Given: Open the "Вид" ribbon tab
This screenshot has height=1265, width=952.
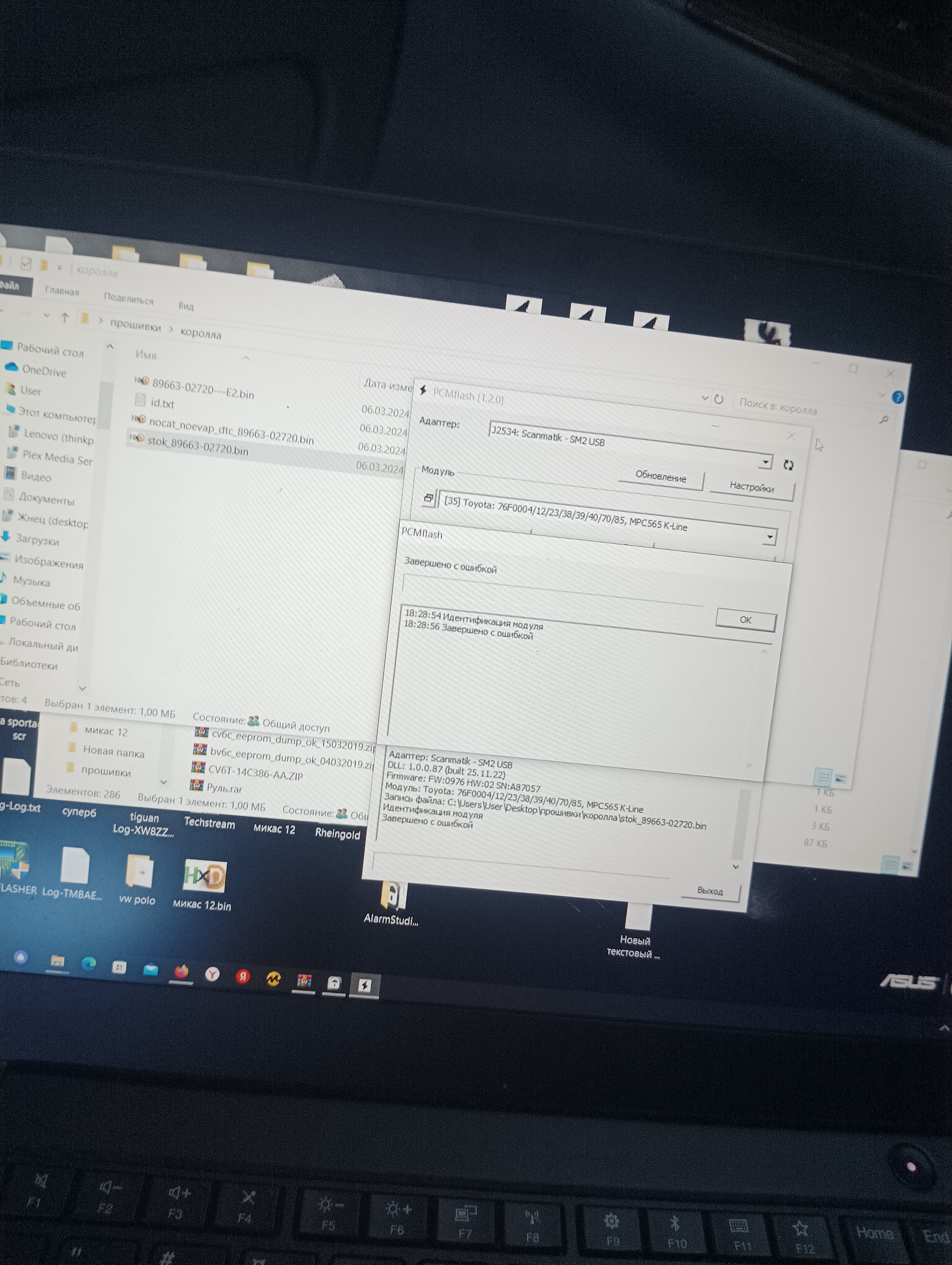Looking at the screenshot, I should pyautogui.click(x=186, y=306).
